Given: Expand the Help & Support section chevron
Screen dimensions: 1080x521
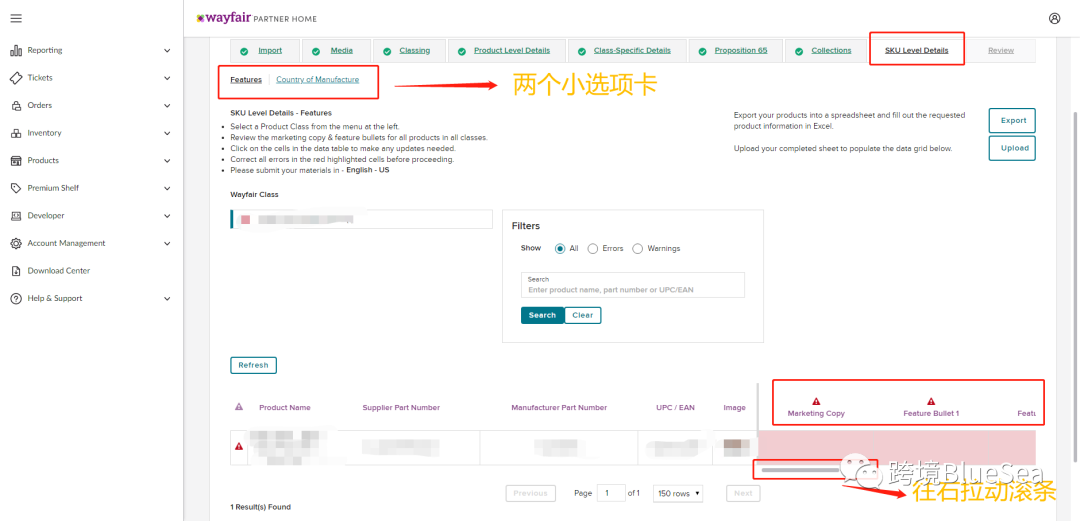Looking at the screenshot, I should [x=167, y=298].
